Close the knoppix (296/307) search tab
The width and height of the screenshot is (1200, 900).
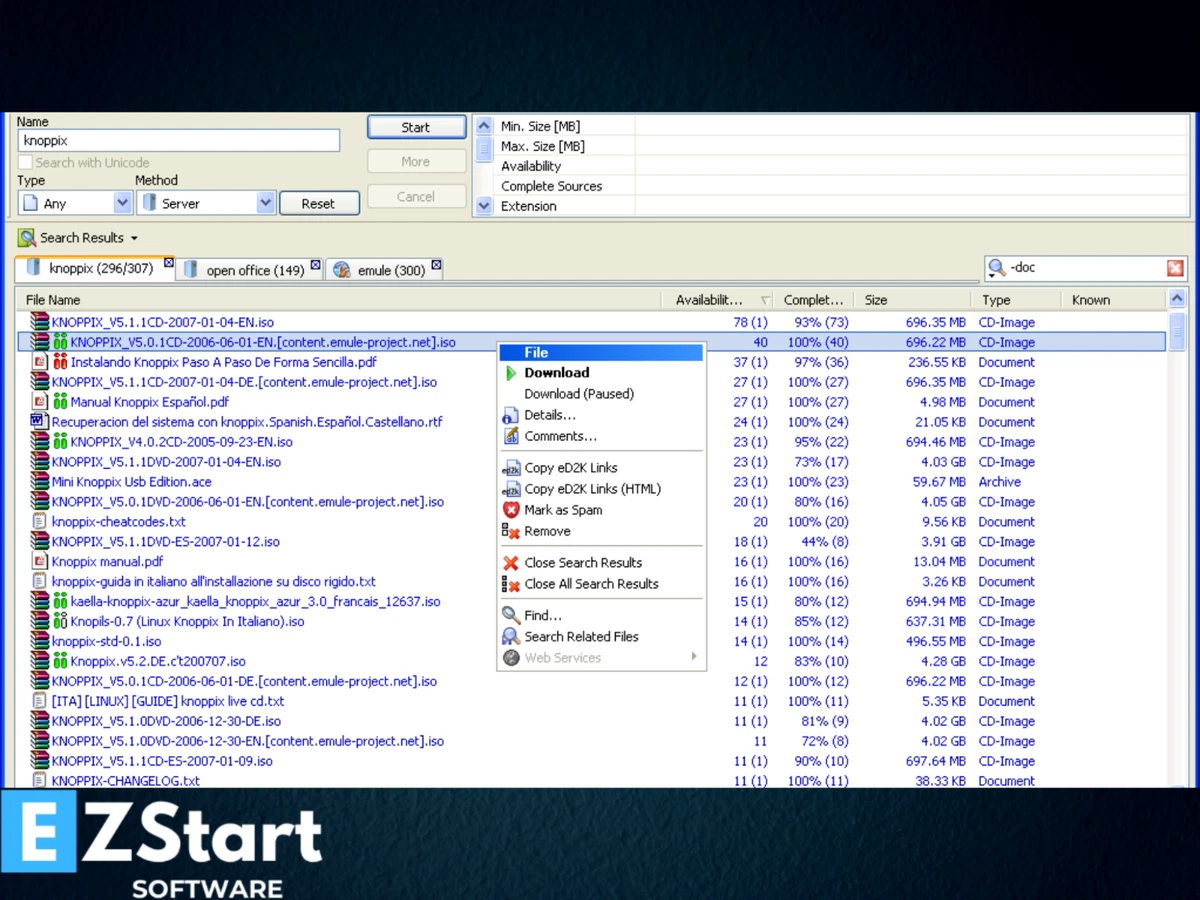click(x=168, y=264)
